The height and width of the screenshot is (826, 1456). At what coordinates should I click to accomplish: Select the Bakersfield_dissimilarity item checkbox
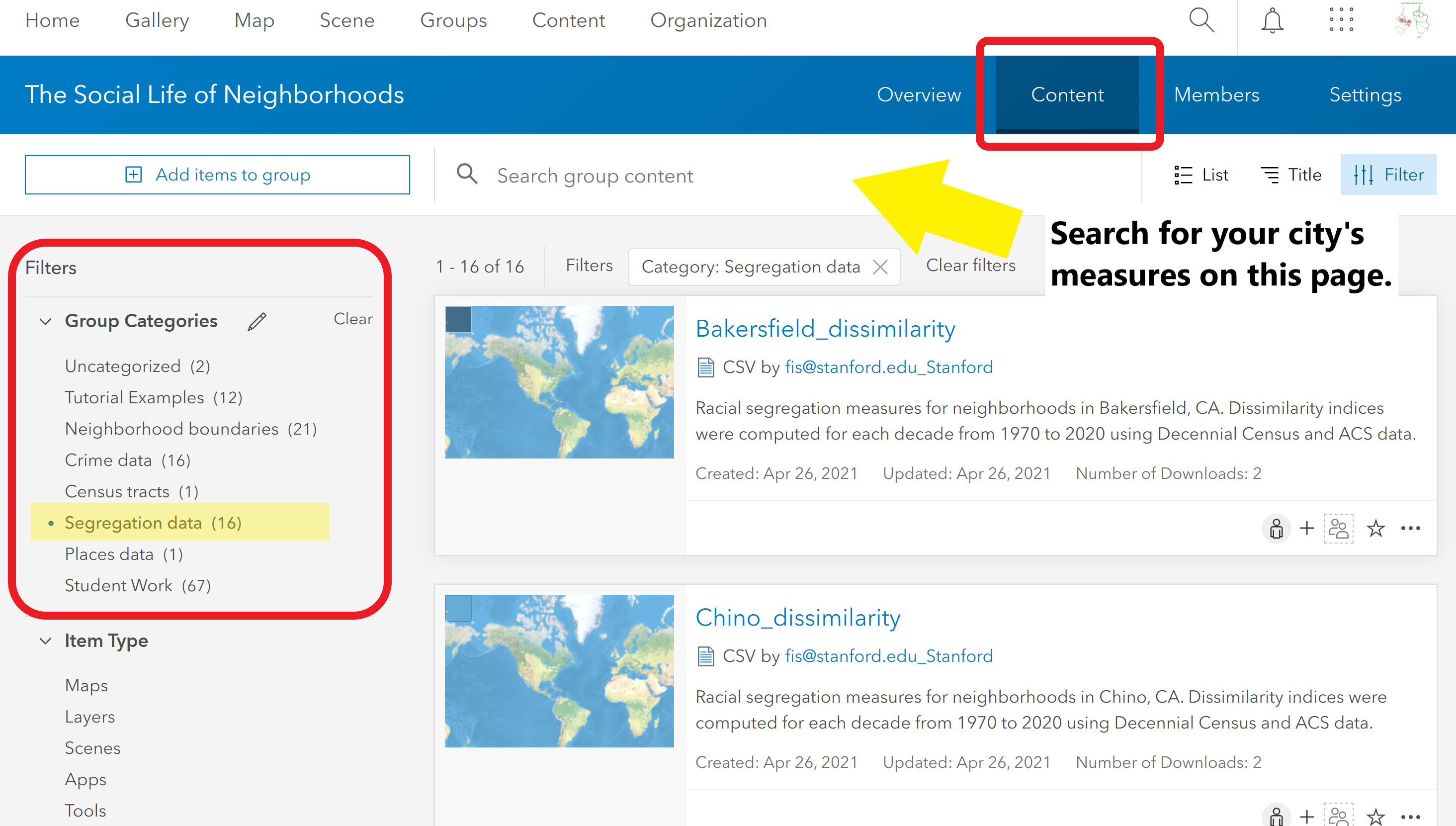coord(458,319)
